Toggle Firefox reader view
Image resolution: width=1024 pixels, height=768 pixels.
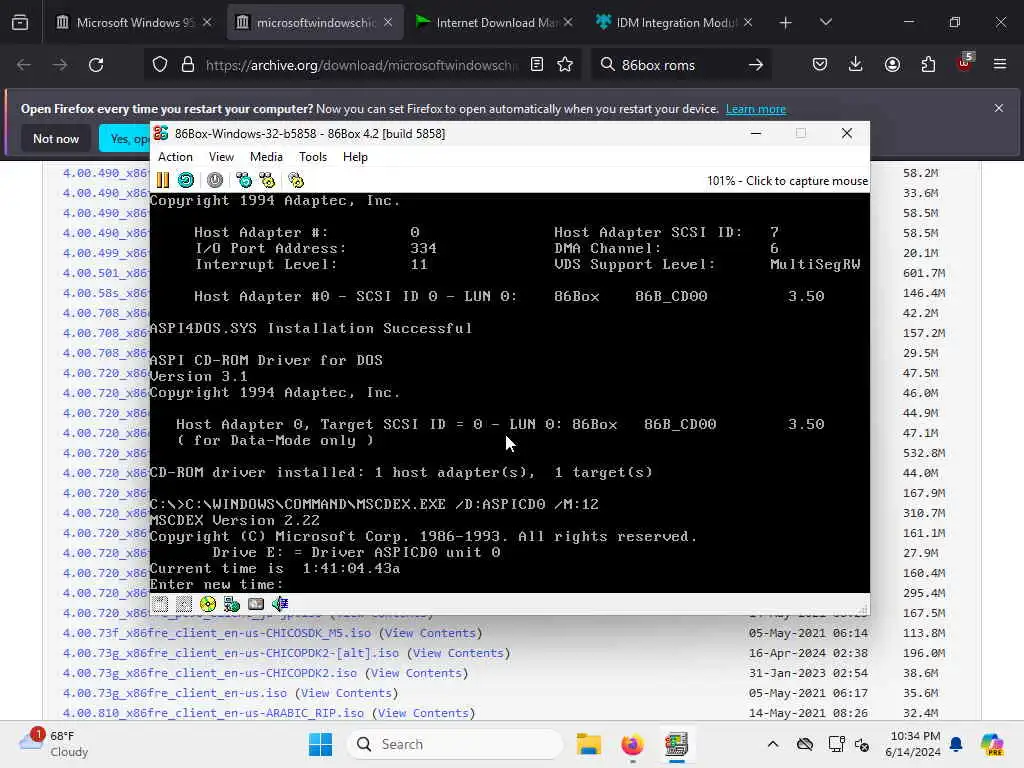click(537, 65)
